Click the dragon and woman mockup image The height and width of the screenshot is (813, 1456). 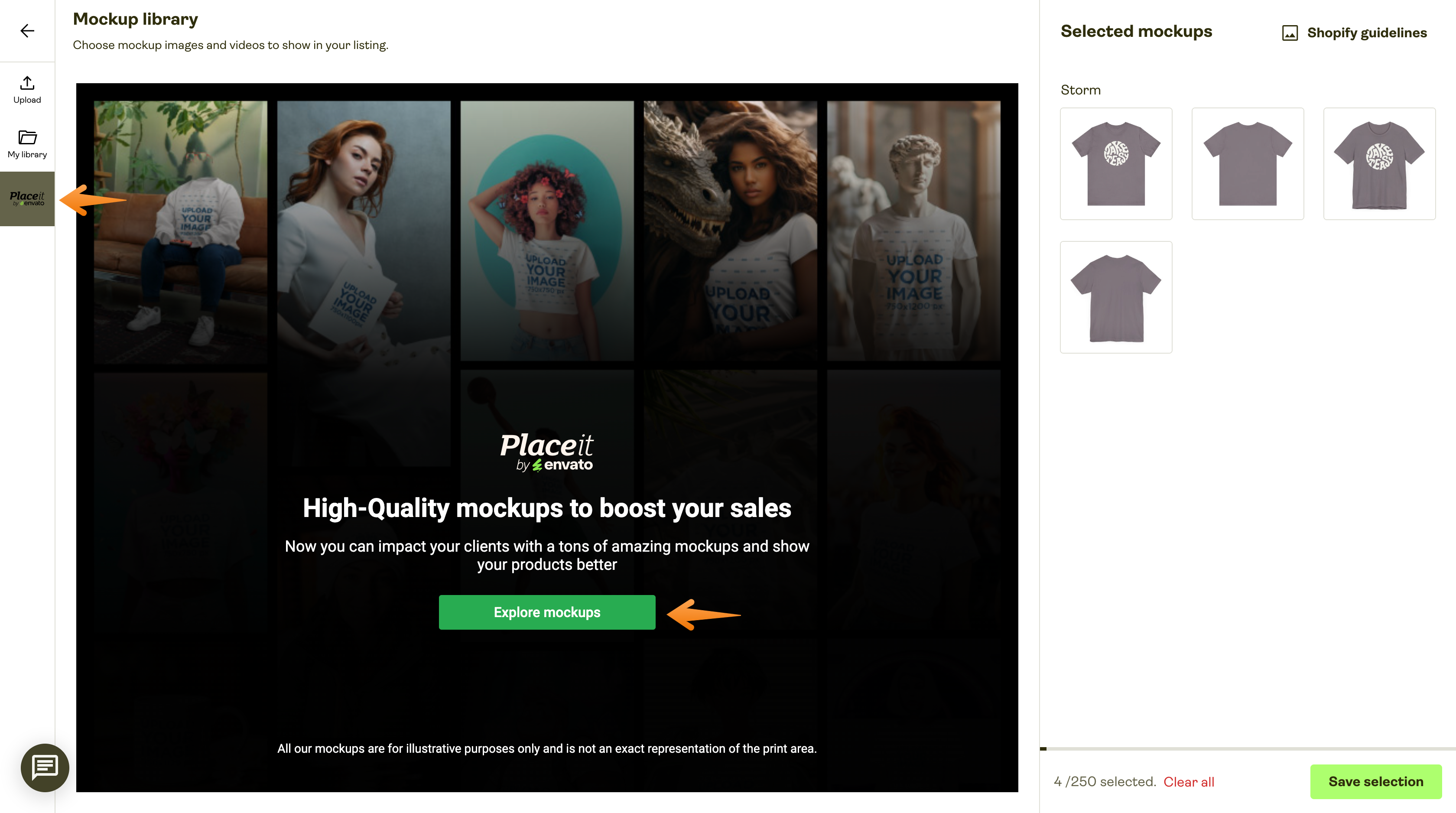pos(730,231)
